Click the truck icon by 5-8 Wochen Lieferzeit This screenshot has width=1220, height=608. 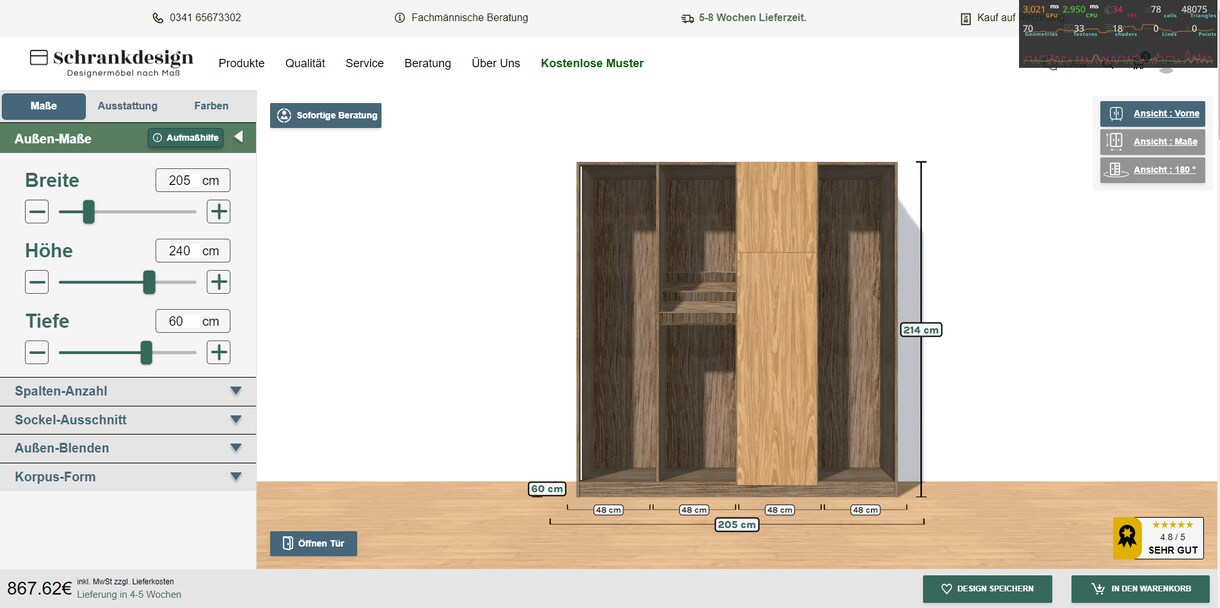[687, 18]
